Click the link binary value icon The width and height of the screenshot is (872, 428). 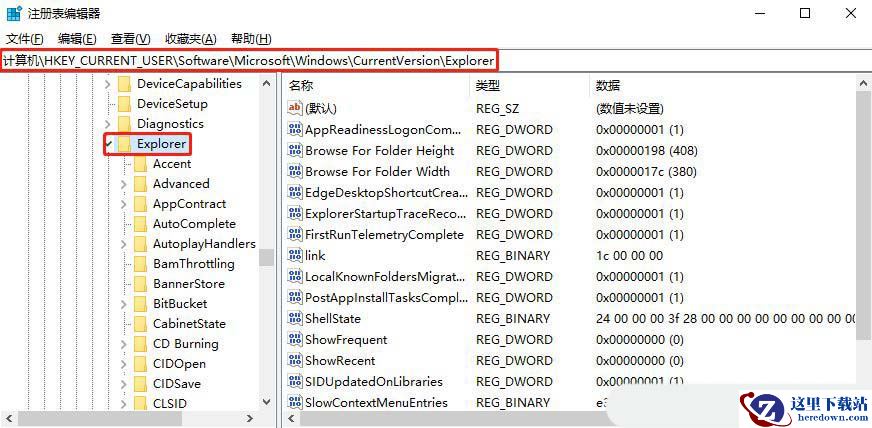tap(295, 256)
